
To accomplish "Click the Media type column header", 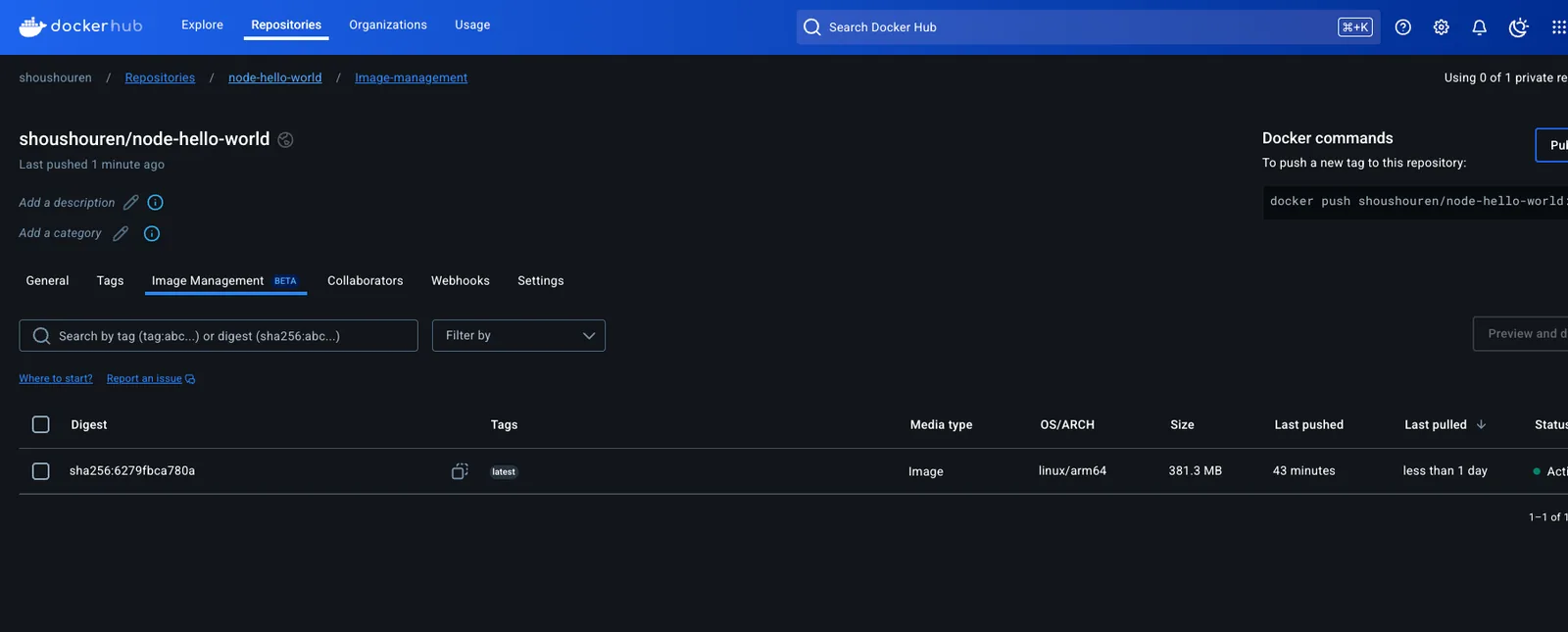I will point(941,424).
